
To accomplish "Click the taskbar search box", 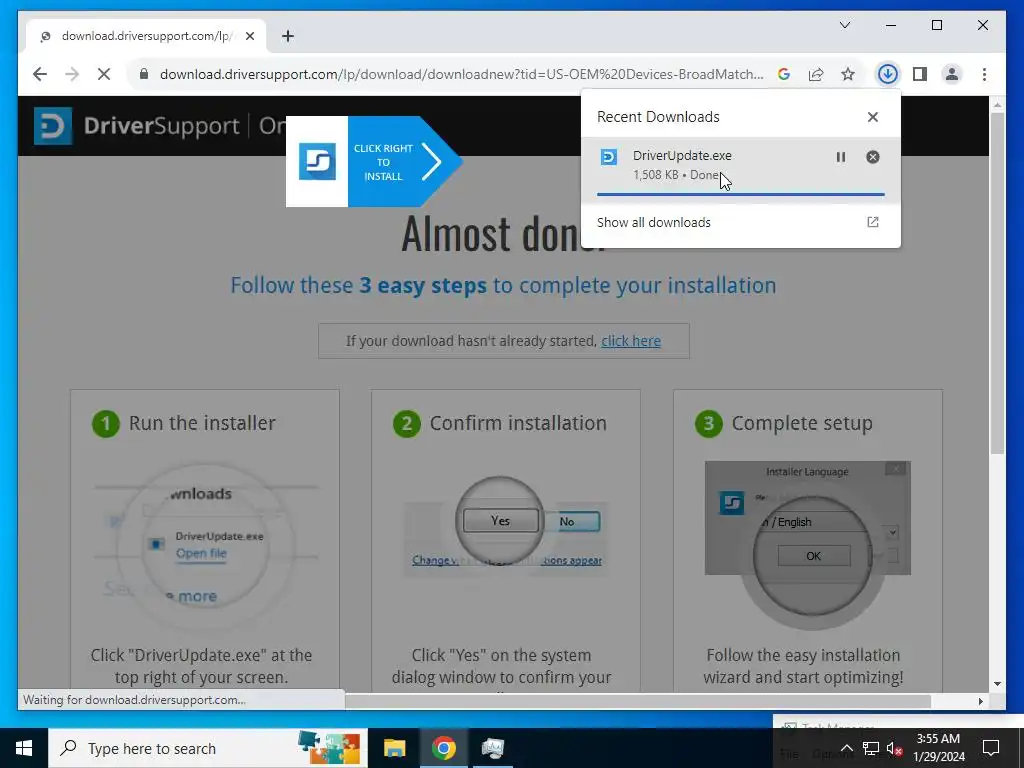I will (x=208, y=748).
